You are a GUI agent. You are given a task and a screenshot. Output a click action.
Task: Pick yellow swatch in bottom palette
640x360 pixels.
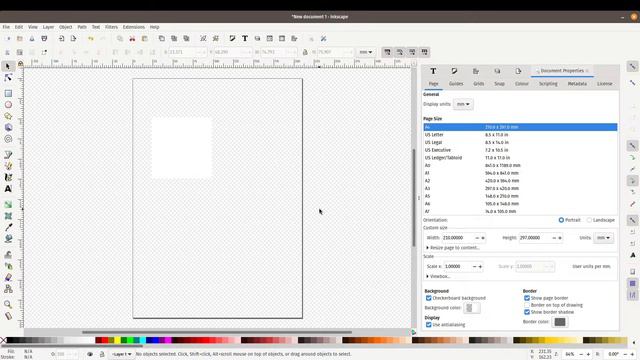117,340
